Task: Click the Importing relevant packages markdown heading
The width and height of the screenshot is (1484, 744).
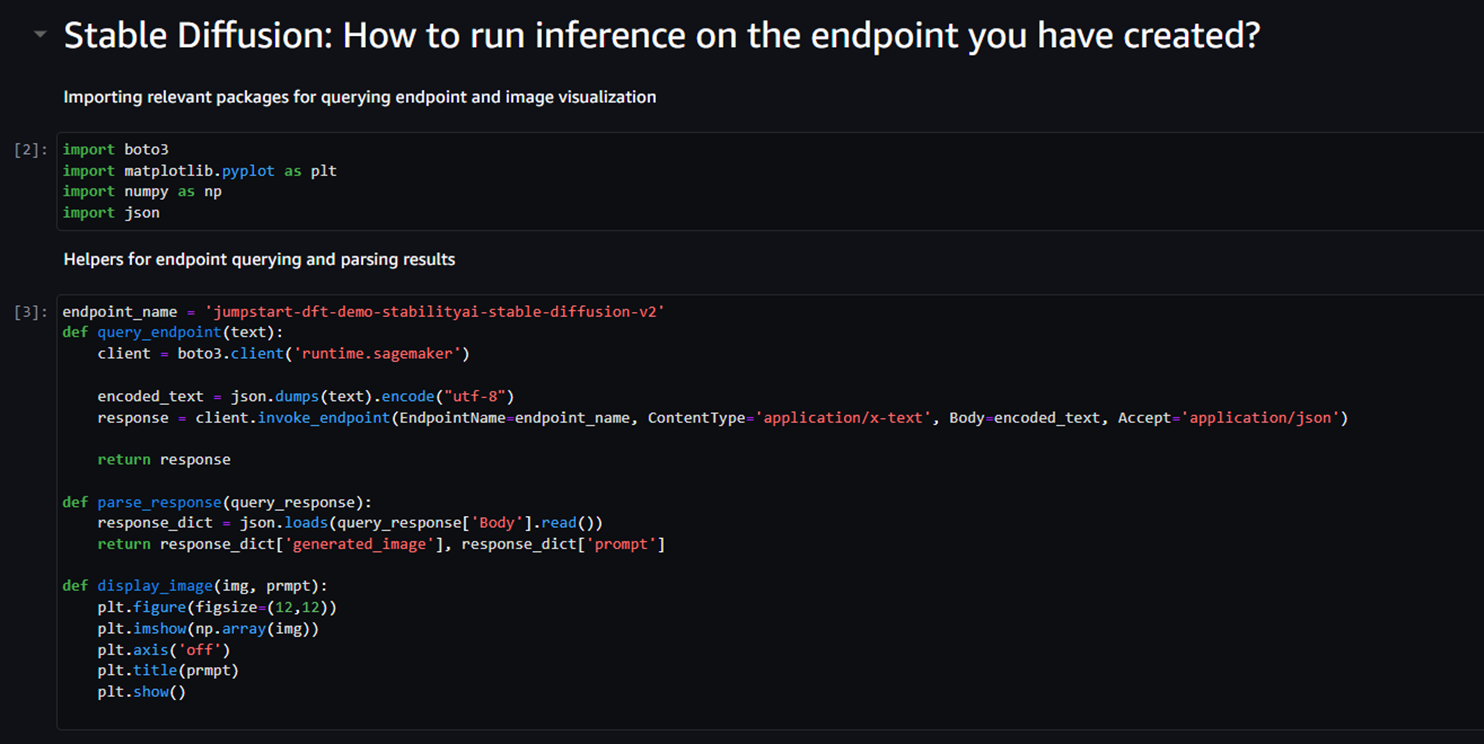Action: [x=359, y=96]
